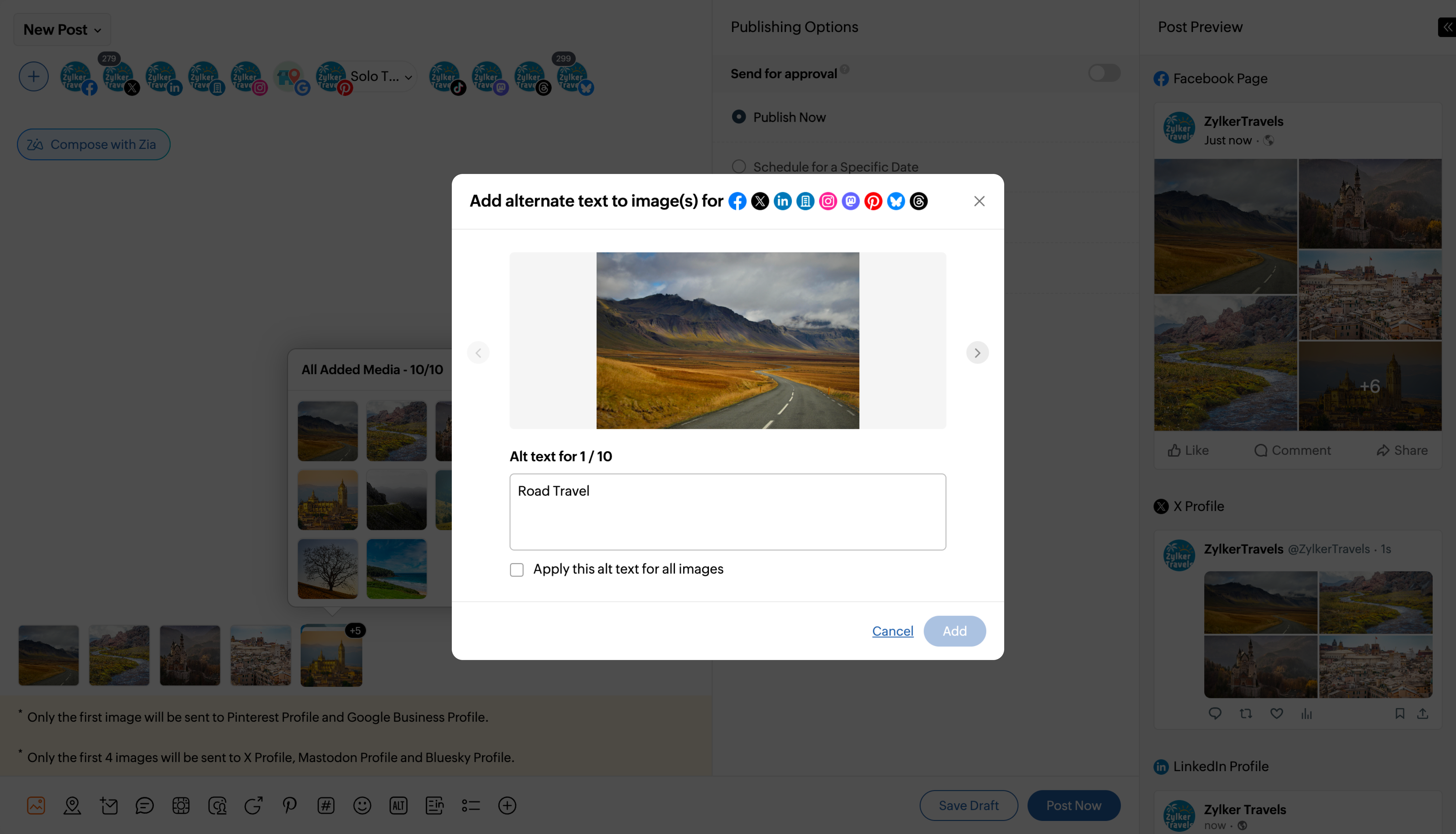1456x834 pixels.
Task: Click the alt text input field
Action: click(727, 512)
